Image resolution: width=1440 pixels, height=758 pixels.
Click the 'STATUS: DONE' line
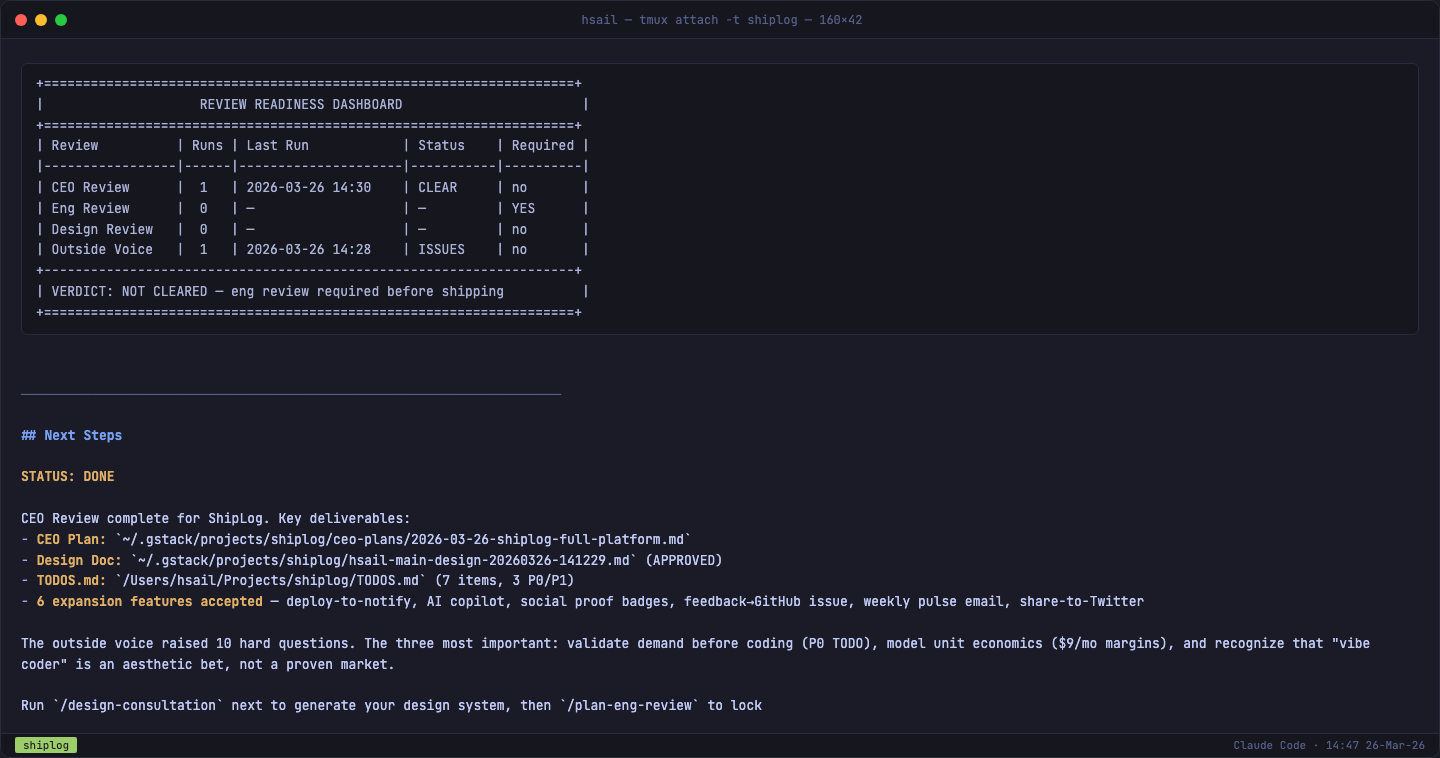click(68, 476)
